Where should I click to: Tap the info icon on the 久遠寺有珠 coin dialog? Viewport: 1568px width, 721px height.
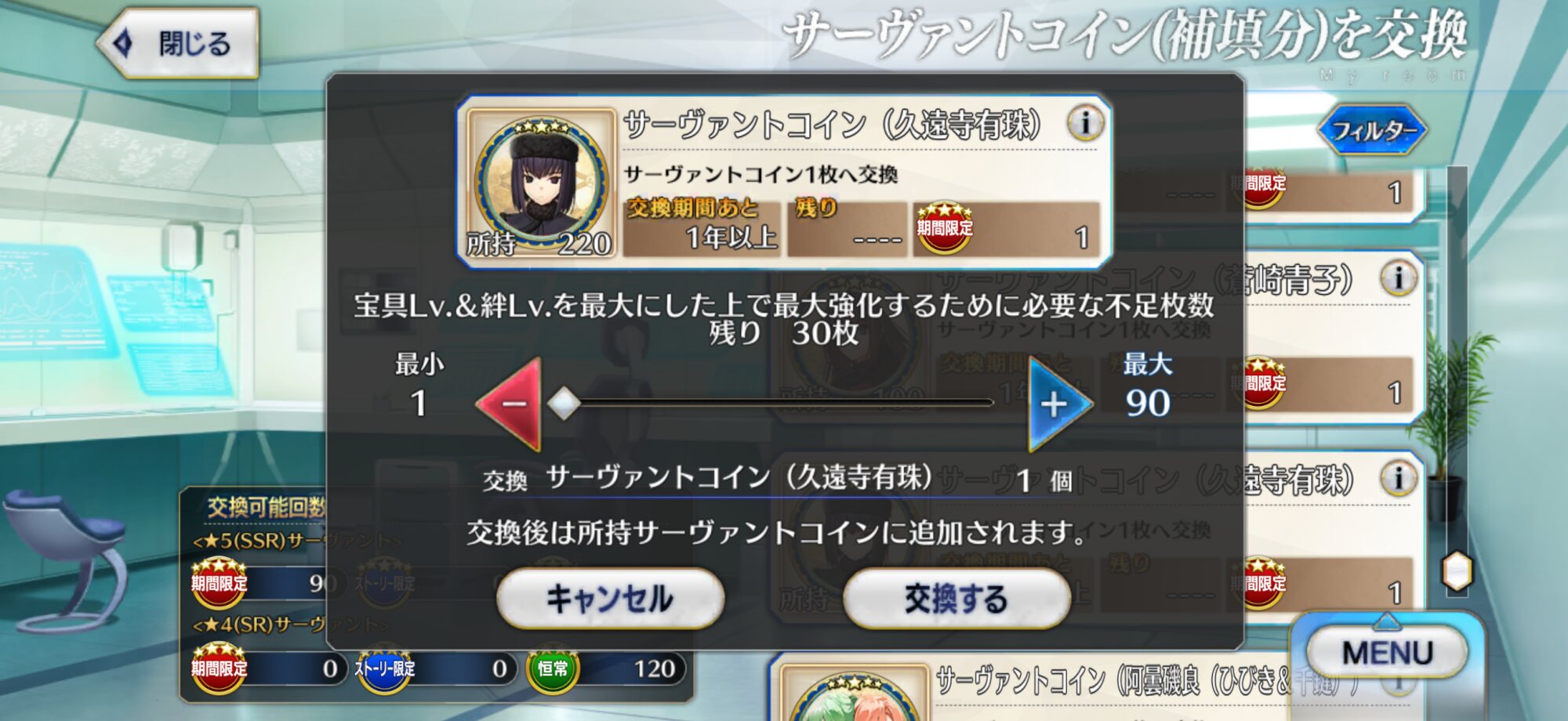tap(1085, 123)
